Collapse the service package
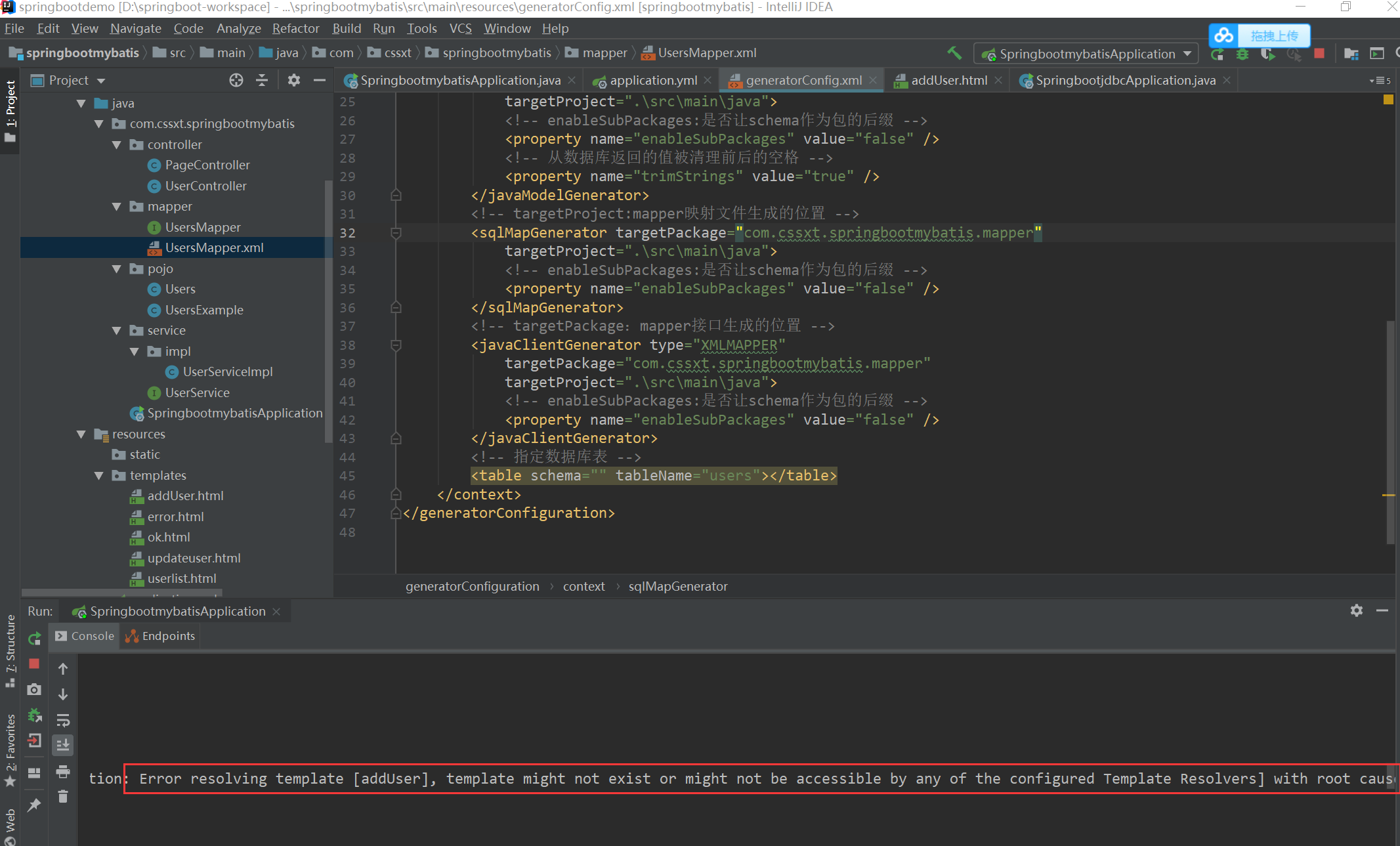The height and width of the screenshot is (846, 1400). click(x=117, y=331)
